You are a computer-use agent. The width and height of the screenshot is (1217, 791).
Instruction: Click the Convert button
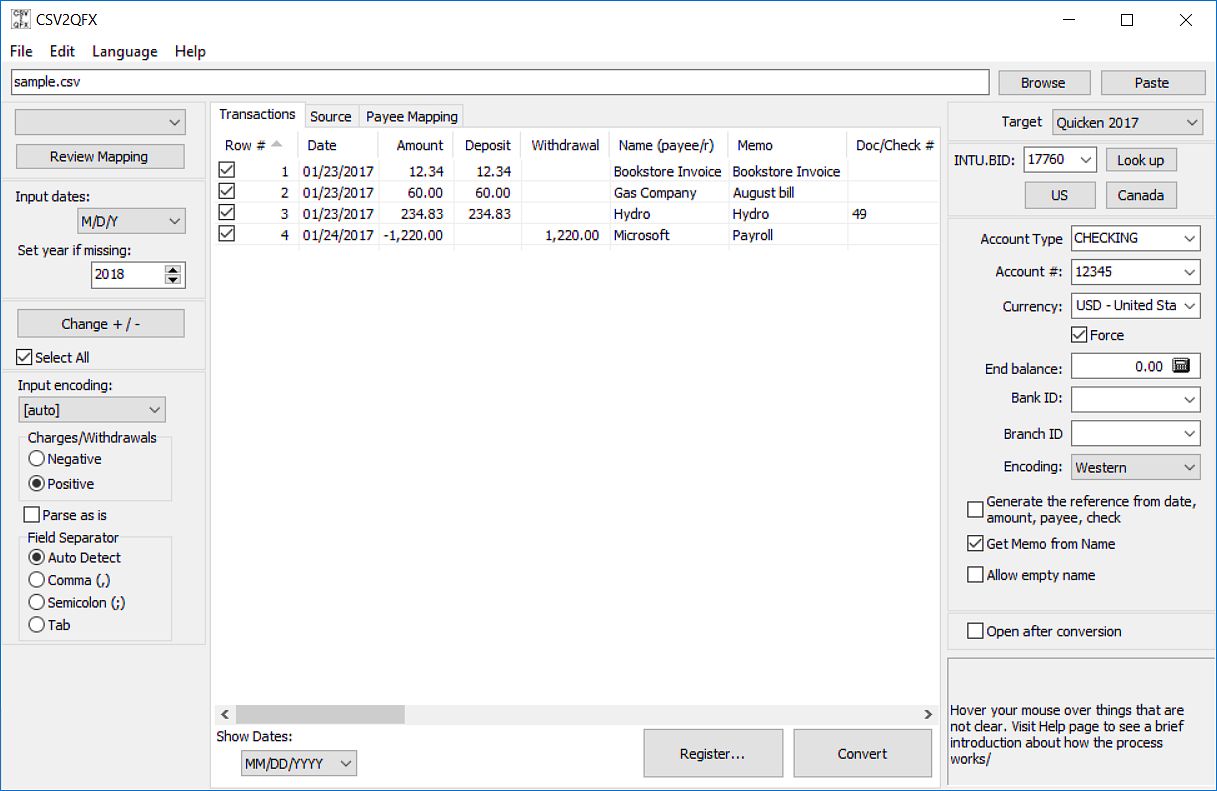click(x=862, y=753)
